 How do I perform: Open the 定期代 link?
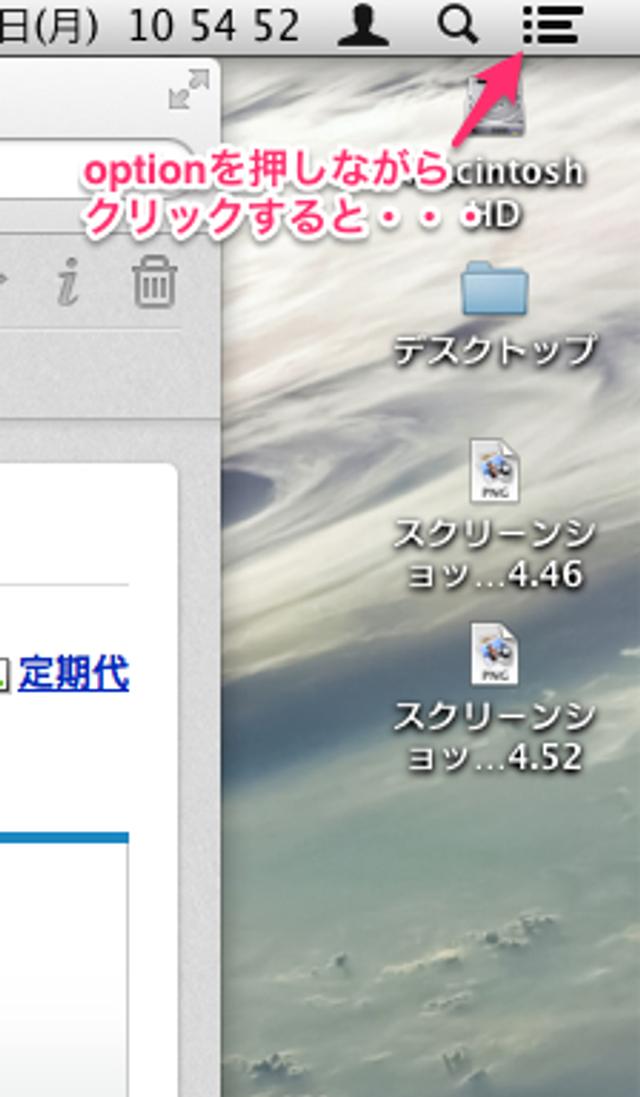pyautogui.click(x=74, y=674)
